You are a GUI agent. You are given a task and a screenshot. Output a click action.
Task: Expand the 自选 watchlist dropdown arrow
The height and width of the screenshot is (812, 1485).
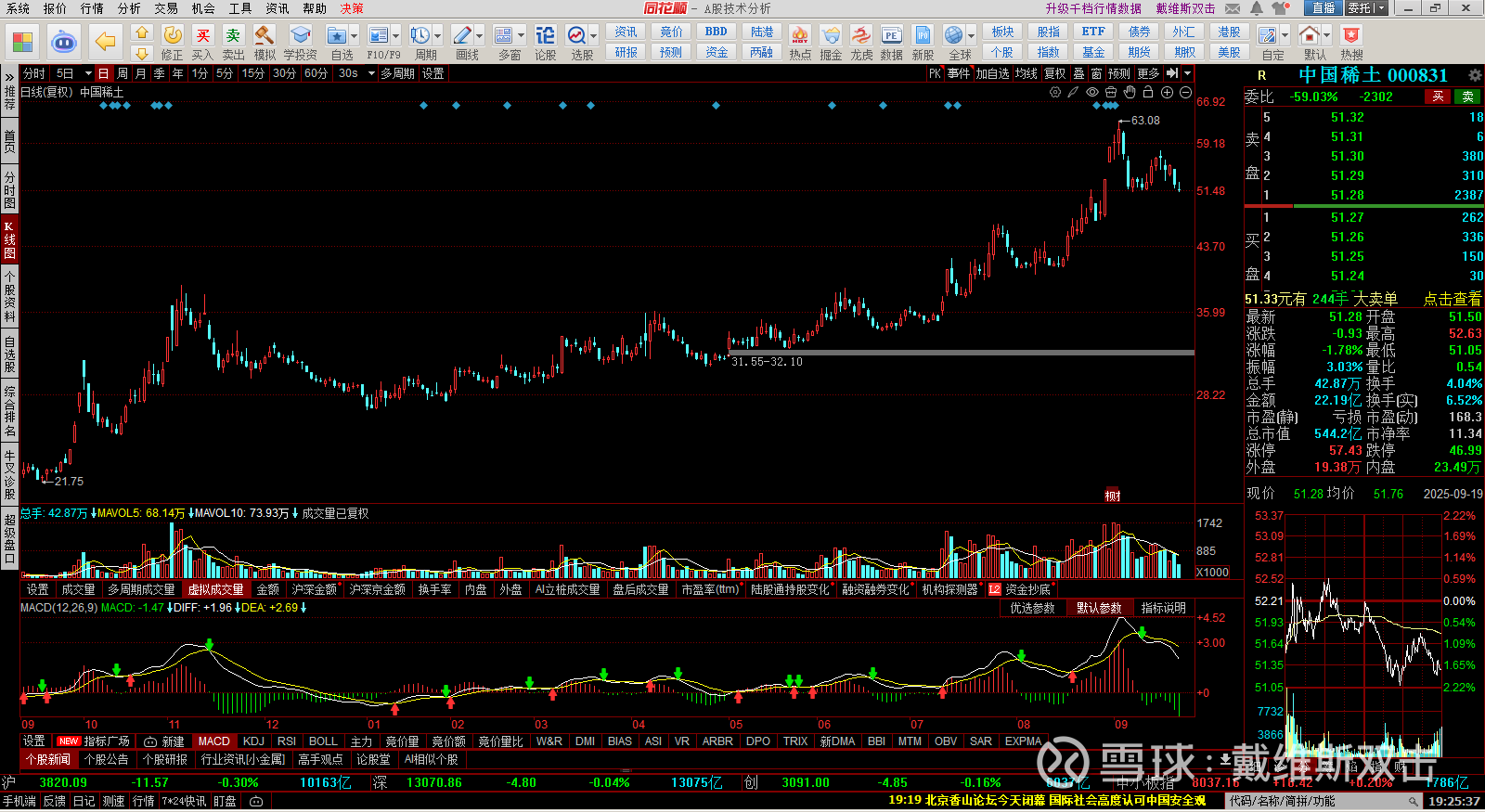pyautogui.click(x=354, y=36)
